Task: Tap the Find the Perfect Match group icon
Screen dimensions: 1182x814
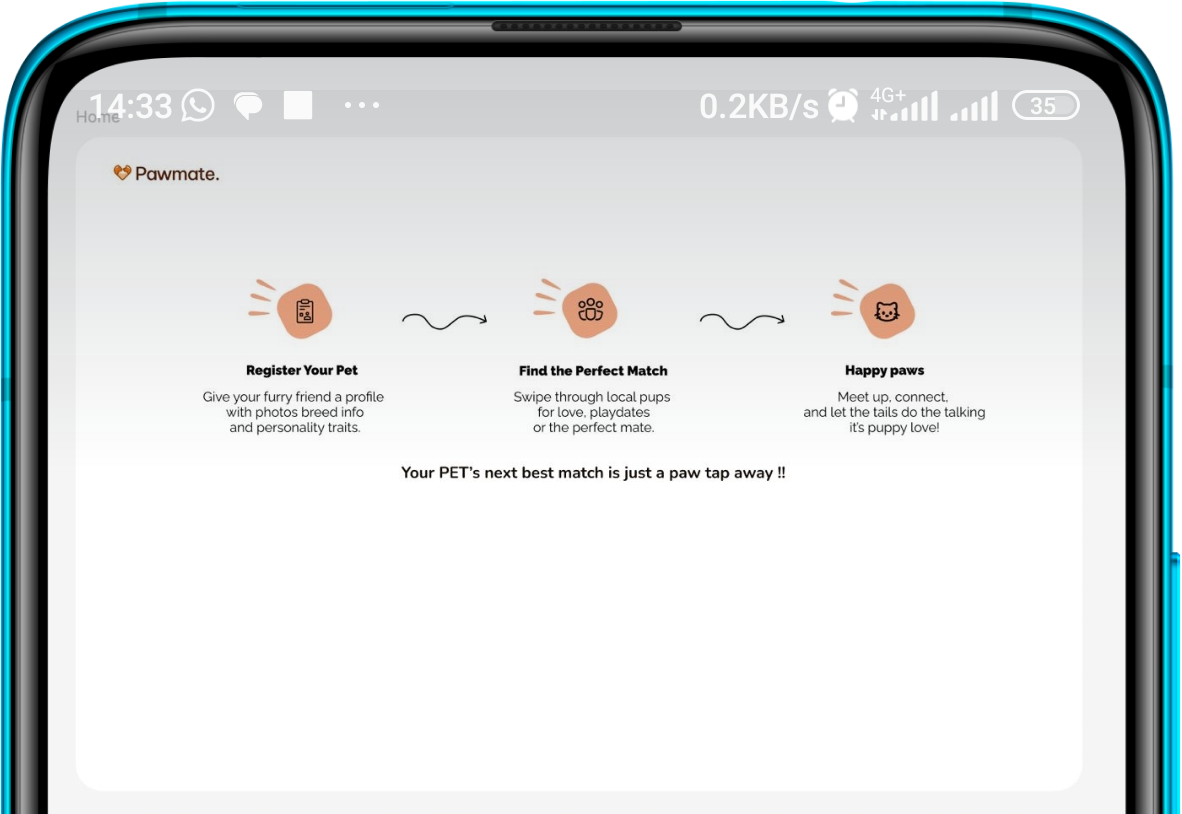Action: click(x=590, y=310)
